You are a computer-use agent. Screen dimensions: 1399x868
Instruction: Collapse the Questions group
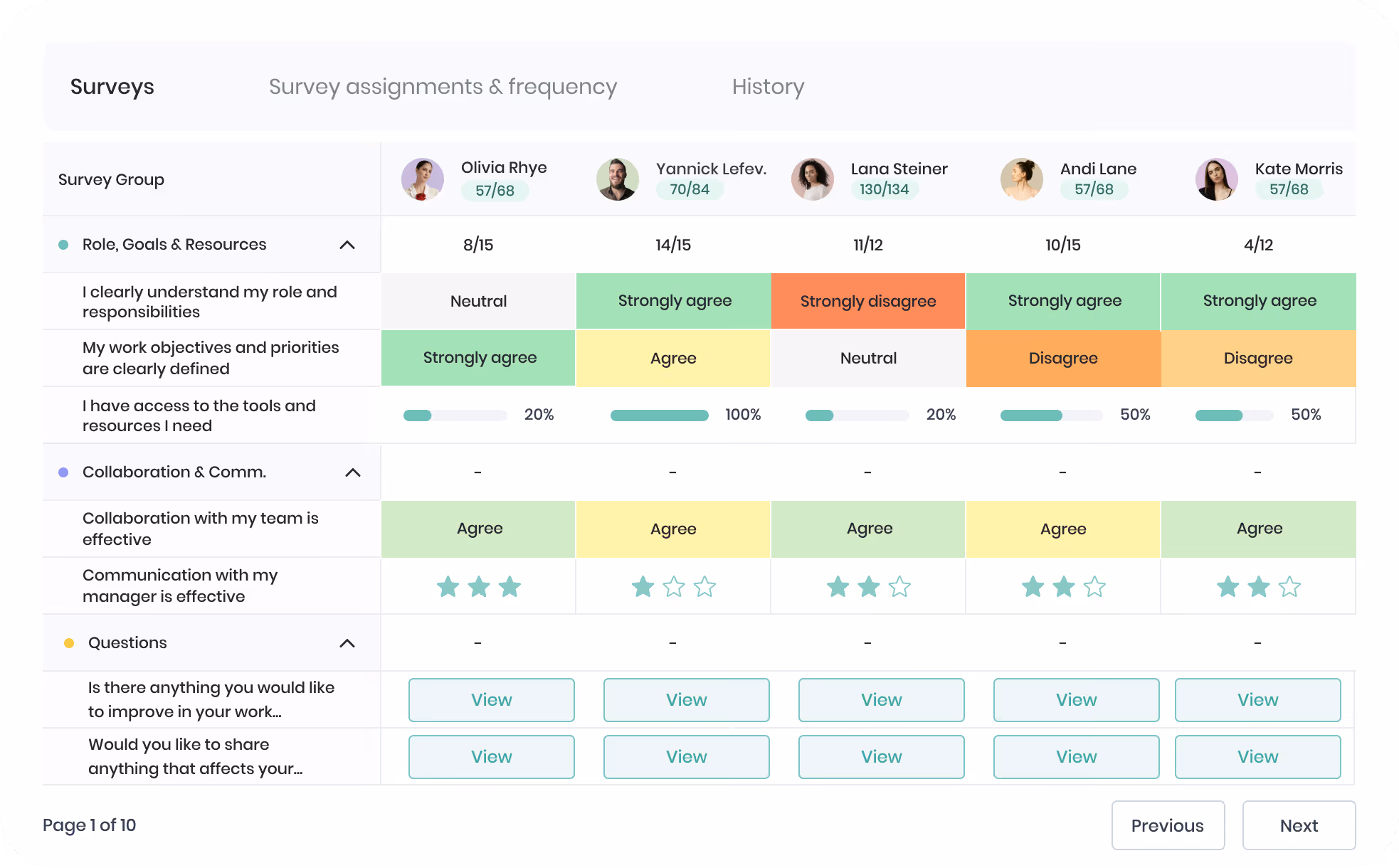click(x=347, y=643)
